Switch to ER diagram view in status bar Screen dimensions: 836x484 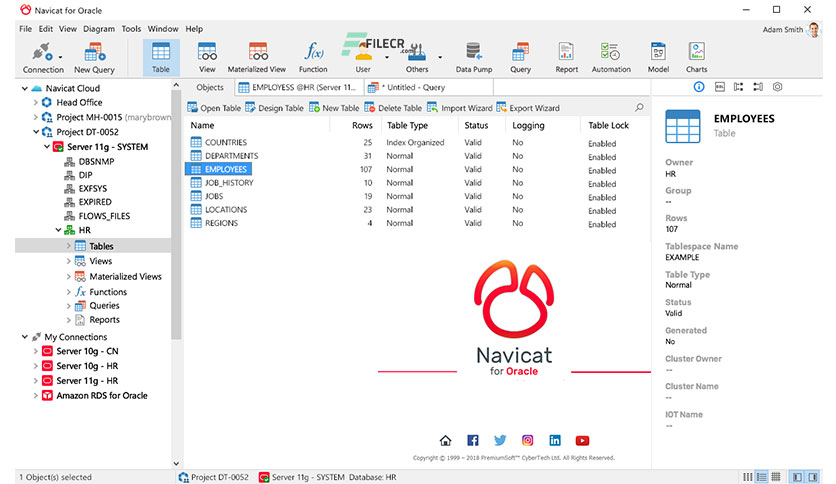coord(776,477)
